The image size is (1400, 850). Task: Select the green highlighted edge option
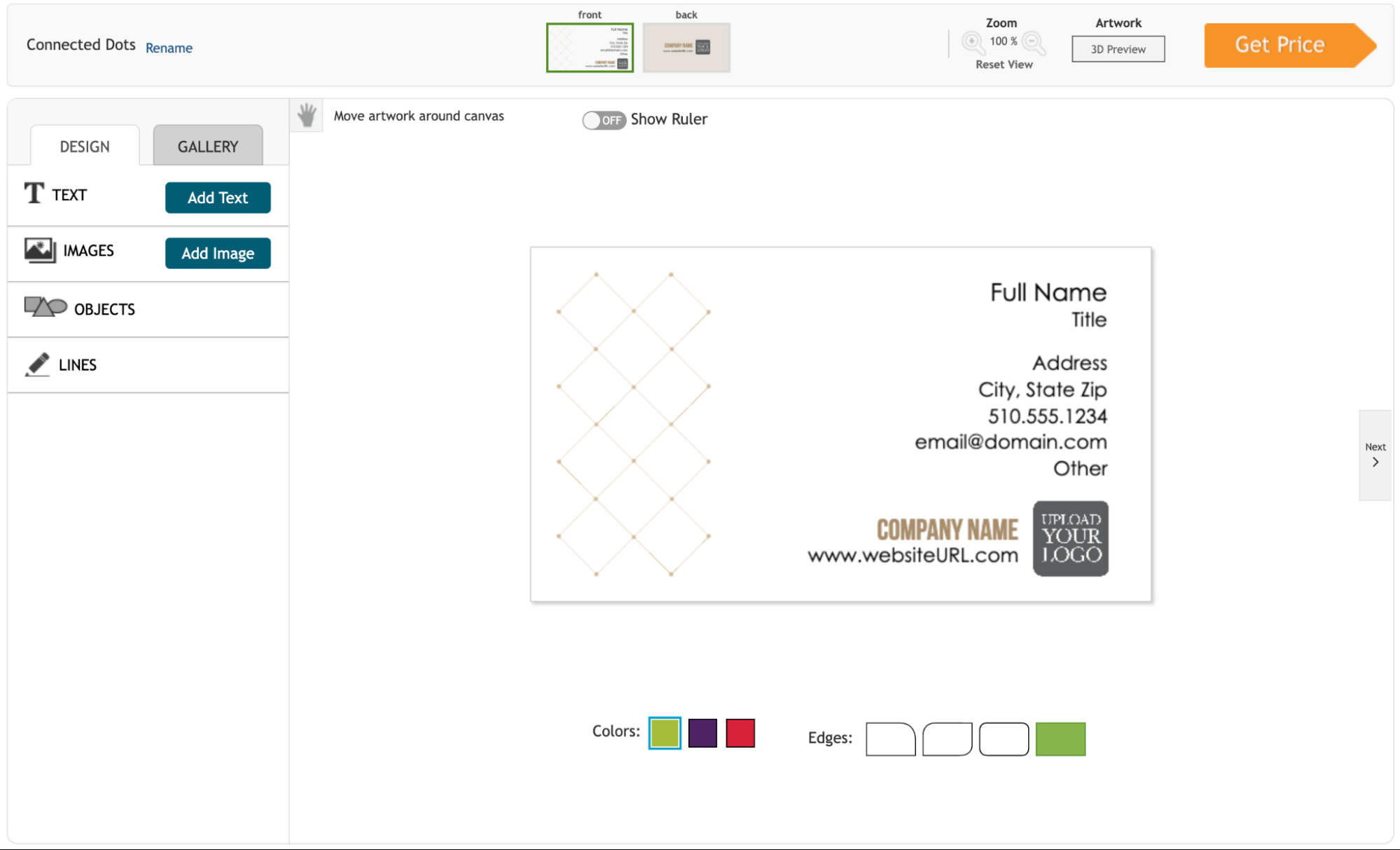coord(1060,739)
